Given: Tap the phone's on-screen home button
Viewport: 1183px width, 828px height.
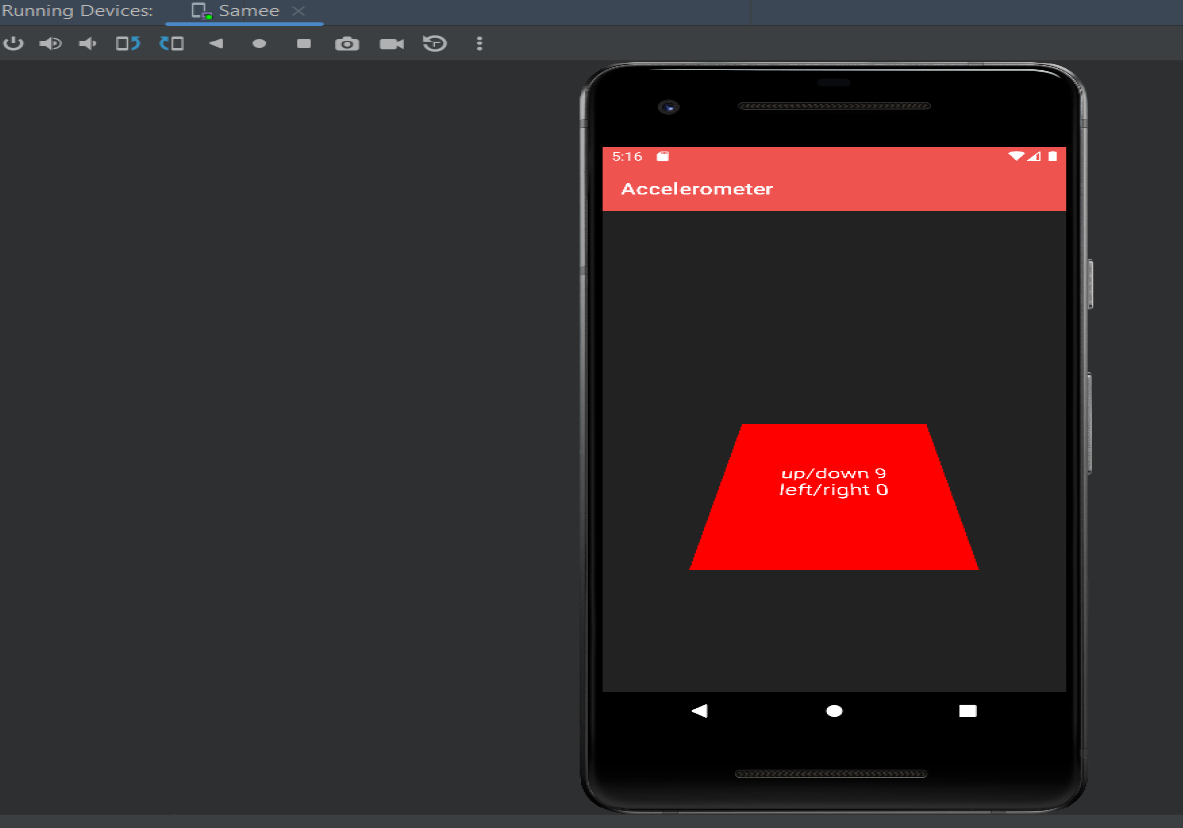Looking at the screenshot, I should [834, 711].
